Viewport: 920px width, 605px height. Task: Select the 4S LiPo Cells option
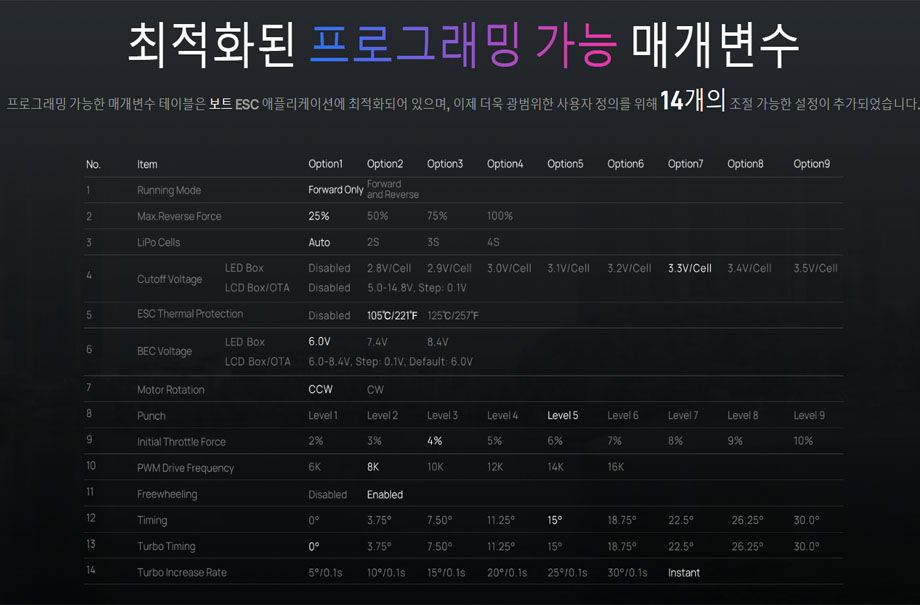[x=493, y=242]
